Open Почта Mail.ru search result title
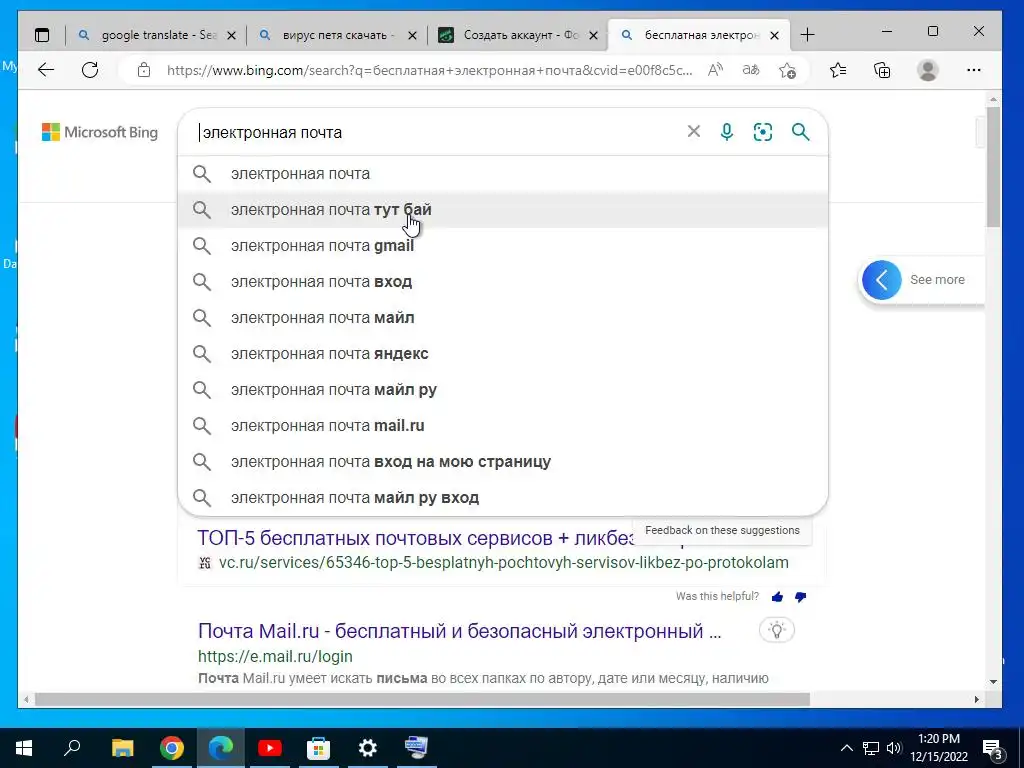Screen dimensions: 1024x768 [x=460, y=631]
